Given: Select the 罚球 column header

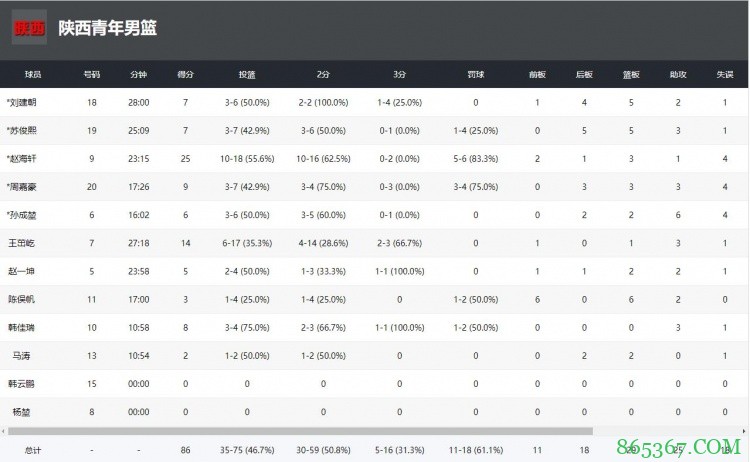Looking at the screenshot, I should 476,74.
